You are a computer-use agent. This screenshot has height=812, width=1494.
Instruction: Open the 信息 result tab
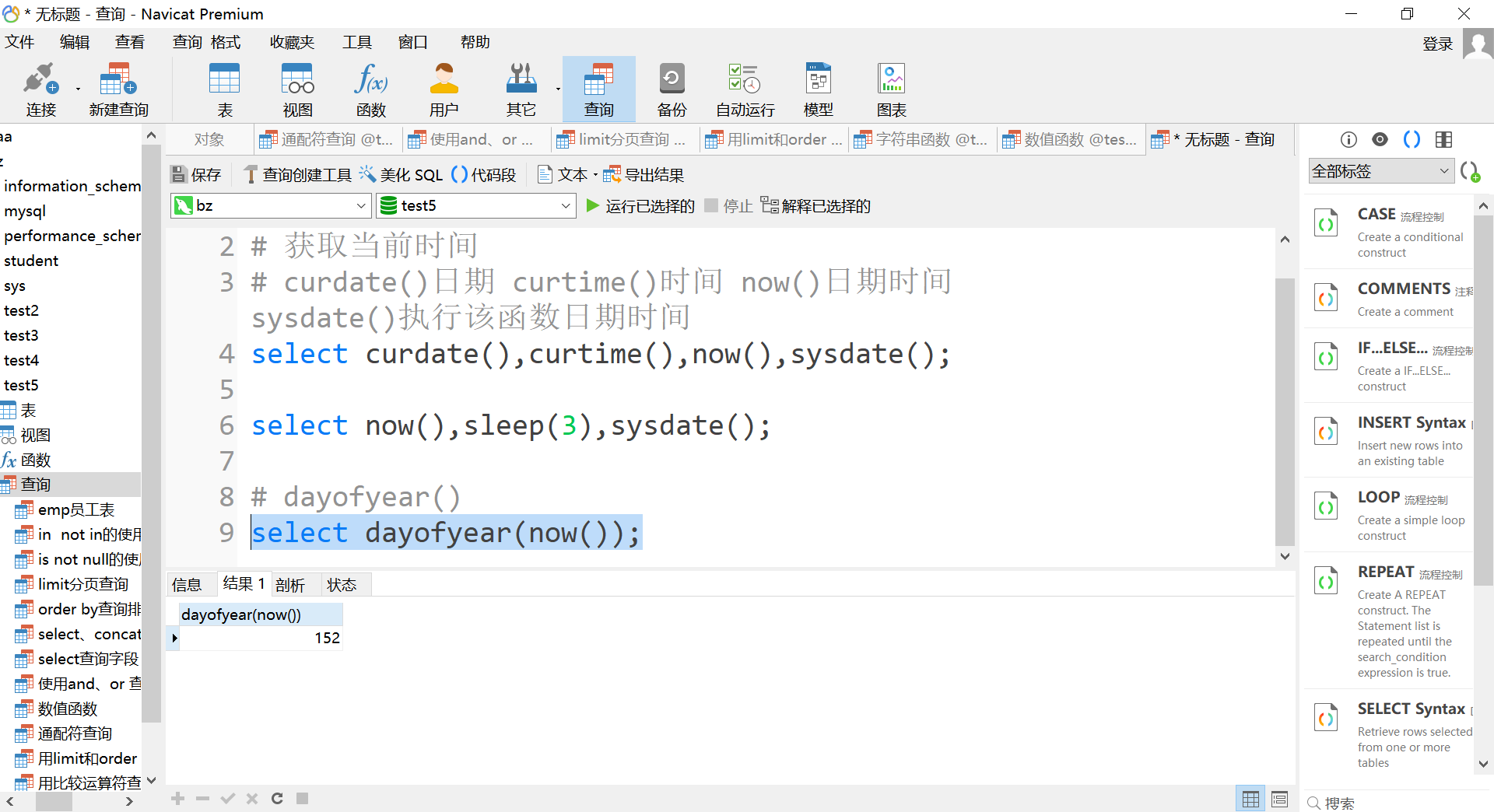[x=187, y=585]
